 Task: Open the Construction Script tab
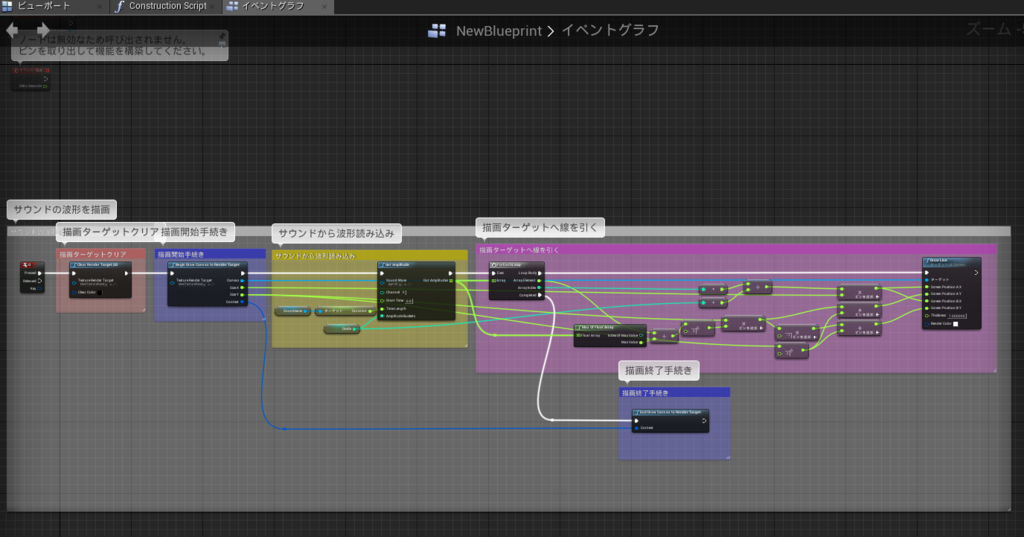point(167,6)
